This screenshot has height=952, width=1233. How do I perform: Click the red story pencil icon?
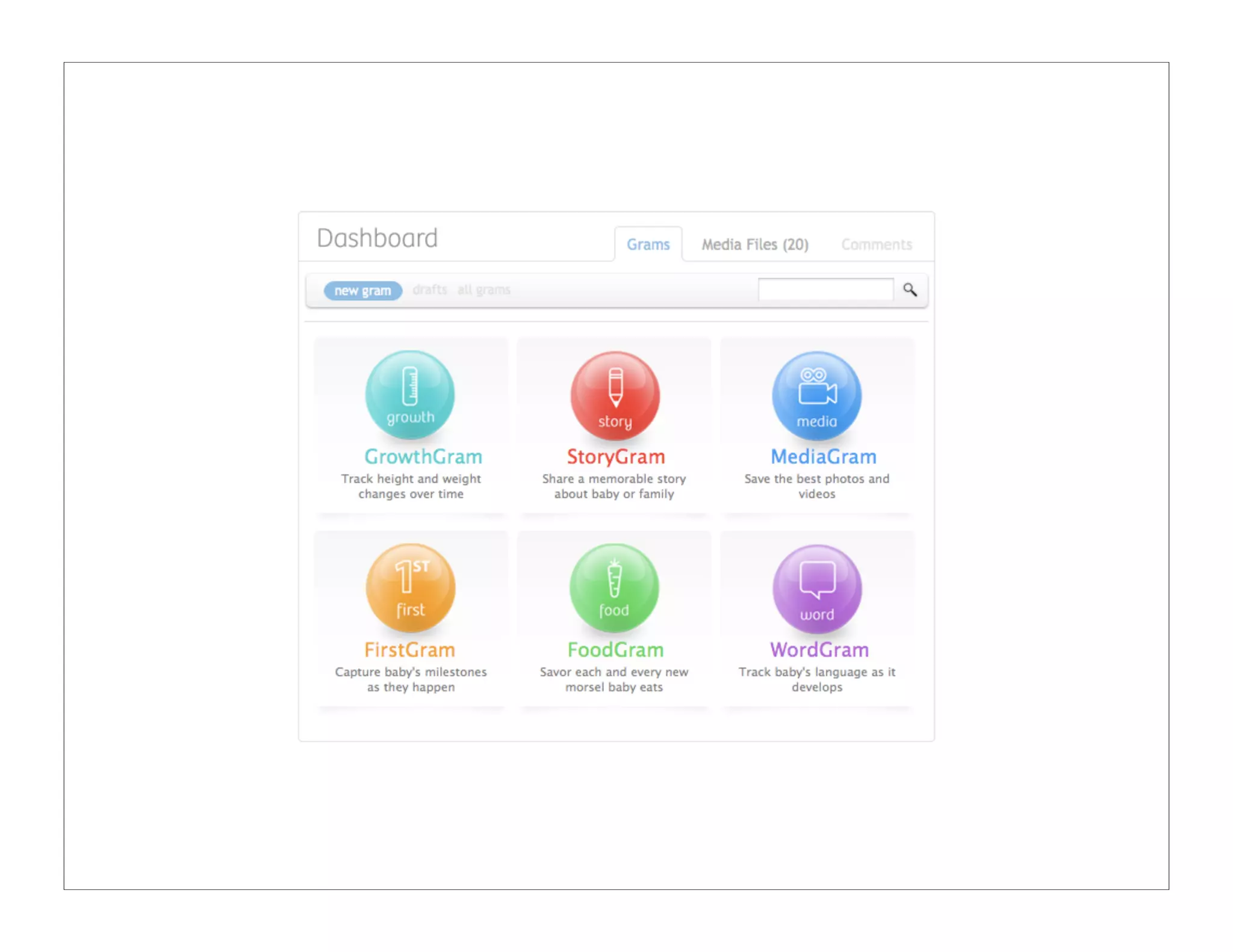point(615,396)
